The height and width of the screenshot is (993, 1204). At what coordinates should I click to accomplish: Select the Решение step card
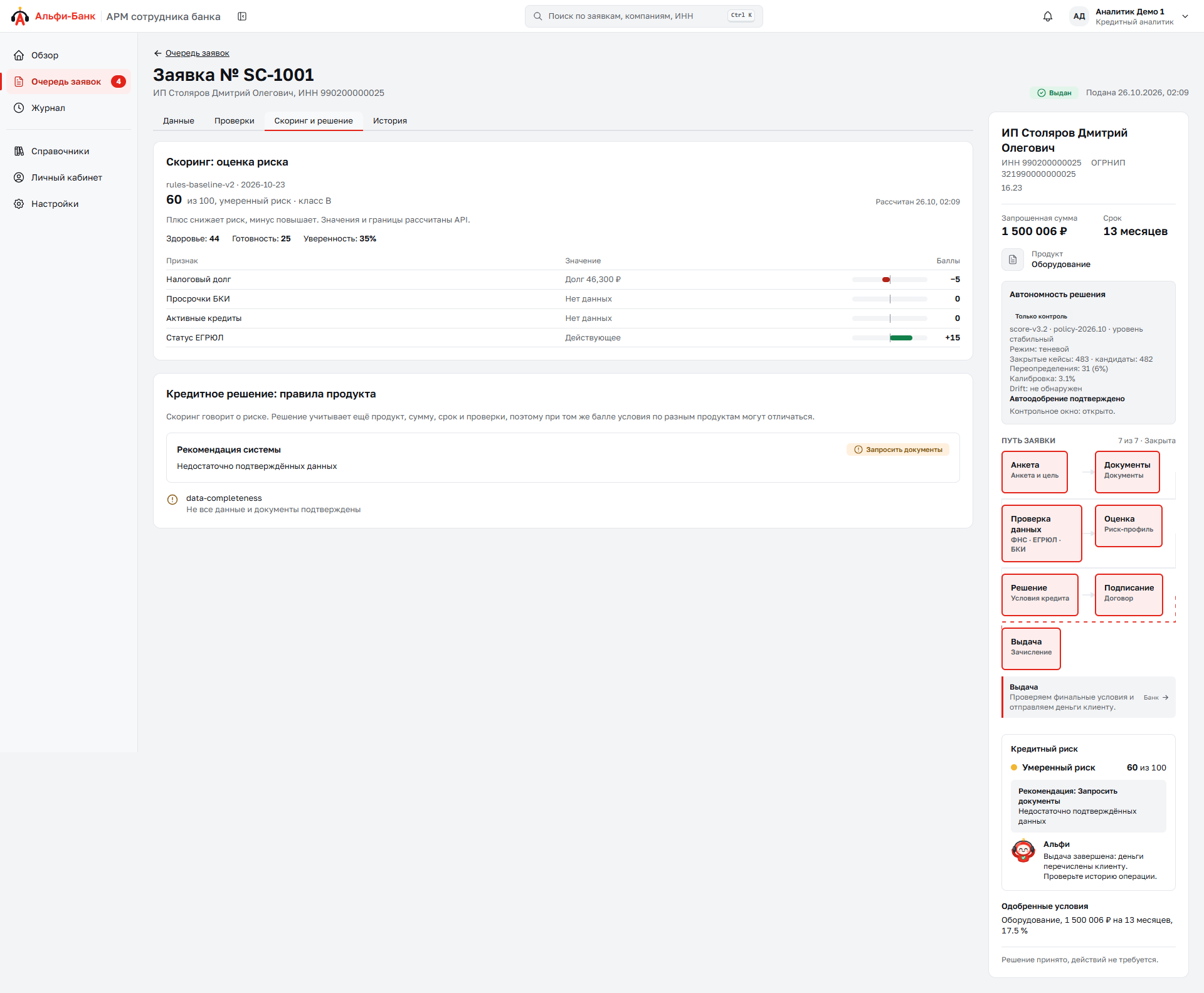click(1040, 595)
